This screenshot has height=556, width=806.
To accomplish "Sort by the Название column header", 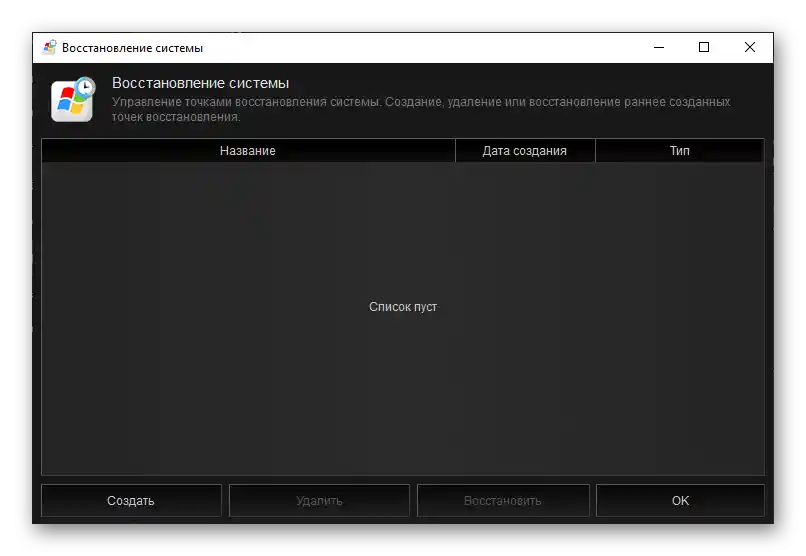I will pos(248,151).
